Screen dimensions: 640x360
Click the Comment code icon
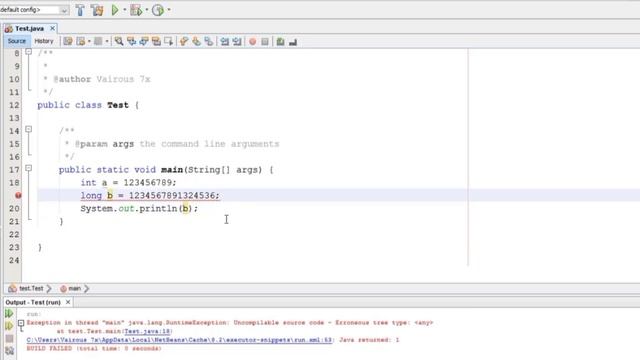point(280,41)
